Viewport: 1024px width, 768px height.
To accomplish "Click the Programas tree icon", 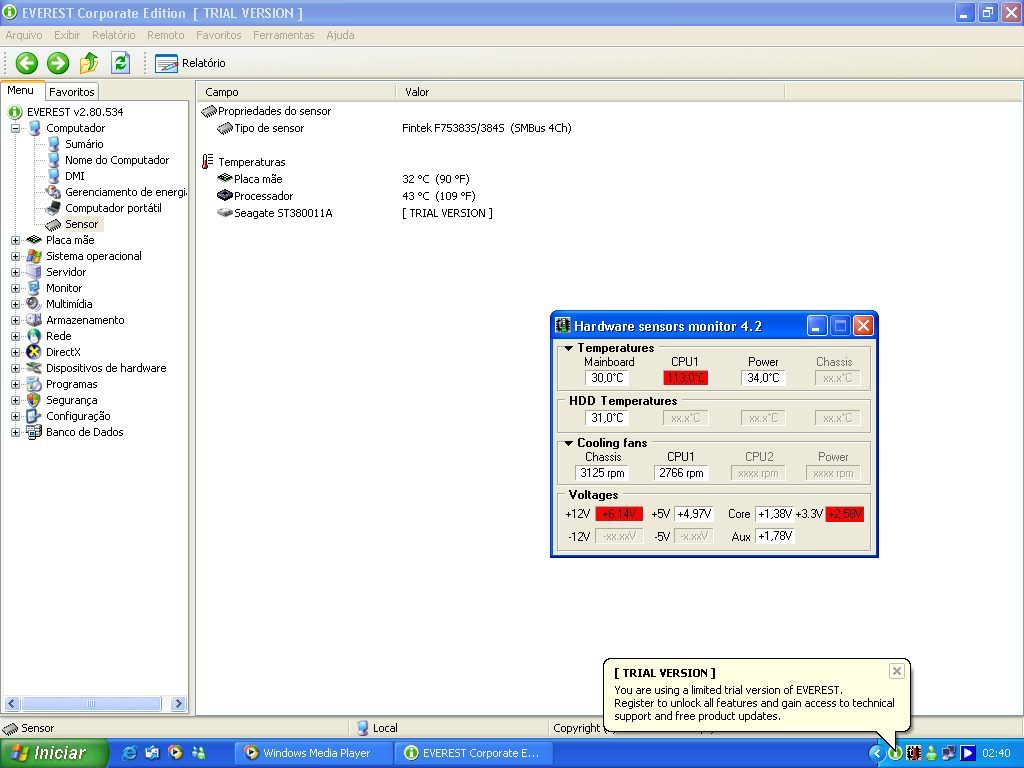I will pyautogui.click(x=34, y=384).
